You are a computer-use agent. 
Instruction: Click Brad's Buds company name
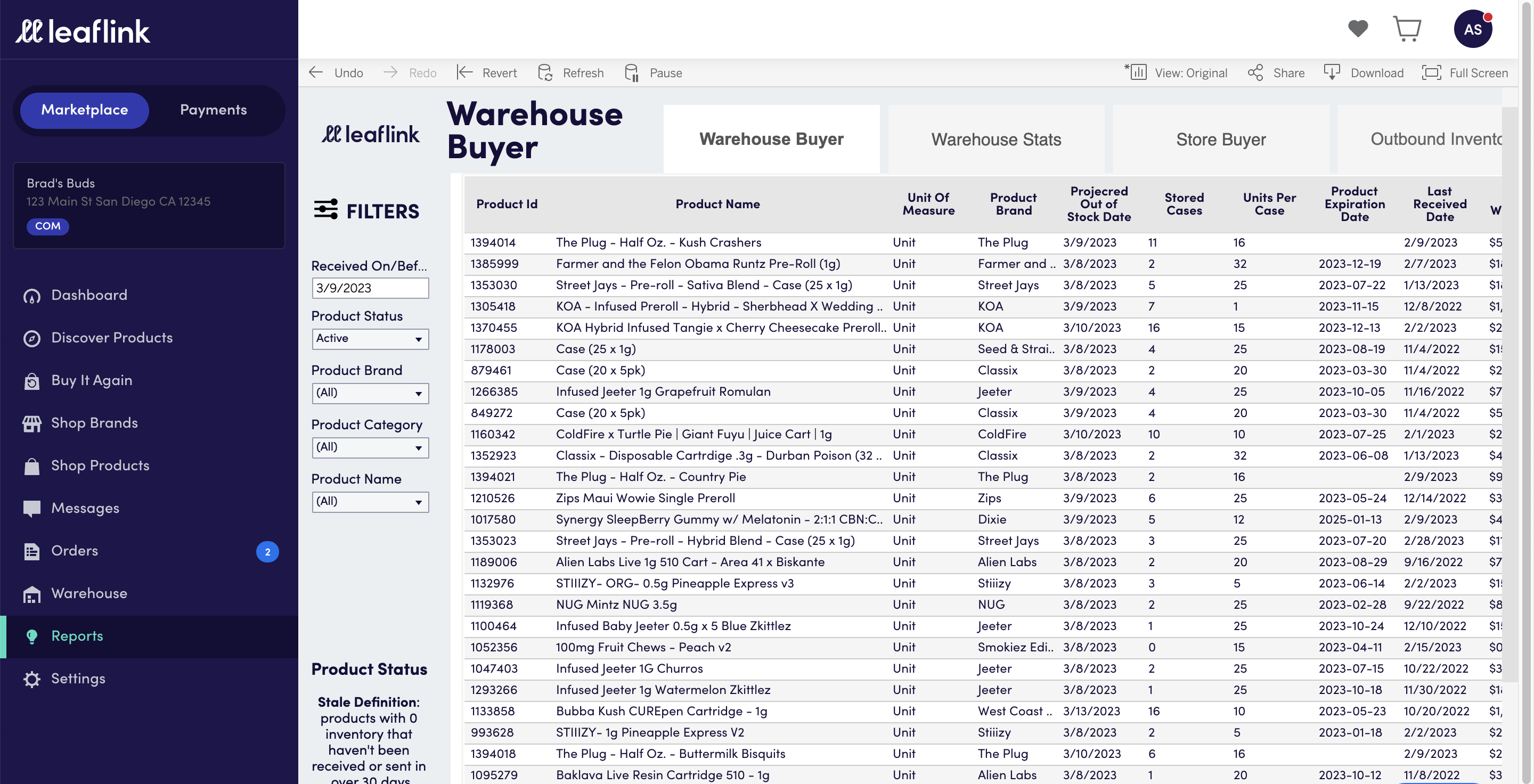61,183
